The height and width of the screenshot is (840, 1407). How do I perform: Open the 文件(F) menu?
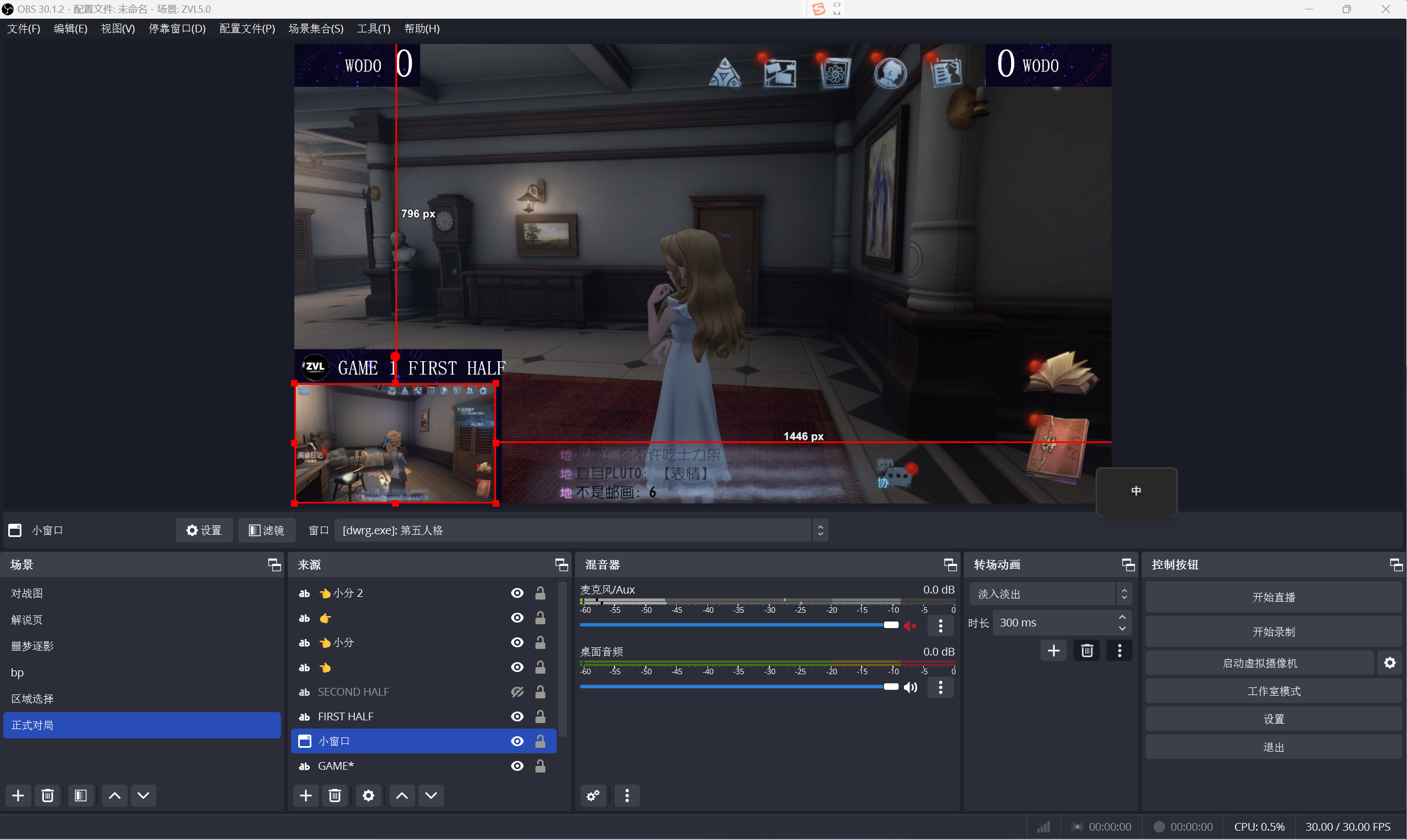coord(24,29)
